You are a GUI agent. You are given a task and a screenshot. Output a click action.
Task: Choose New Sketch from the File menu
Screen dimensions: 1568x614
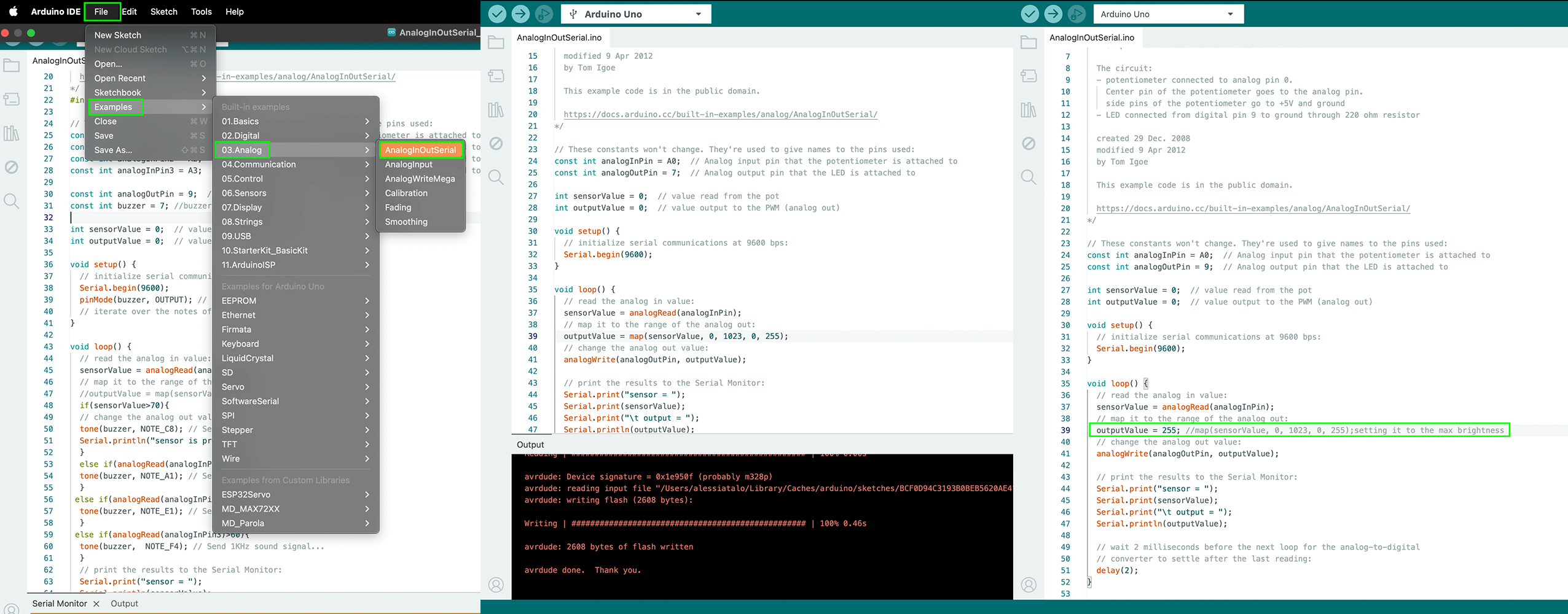click(118, 35)
